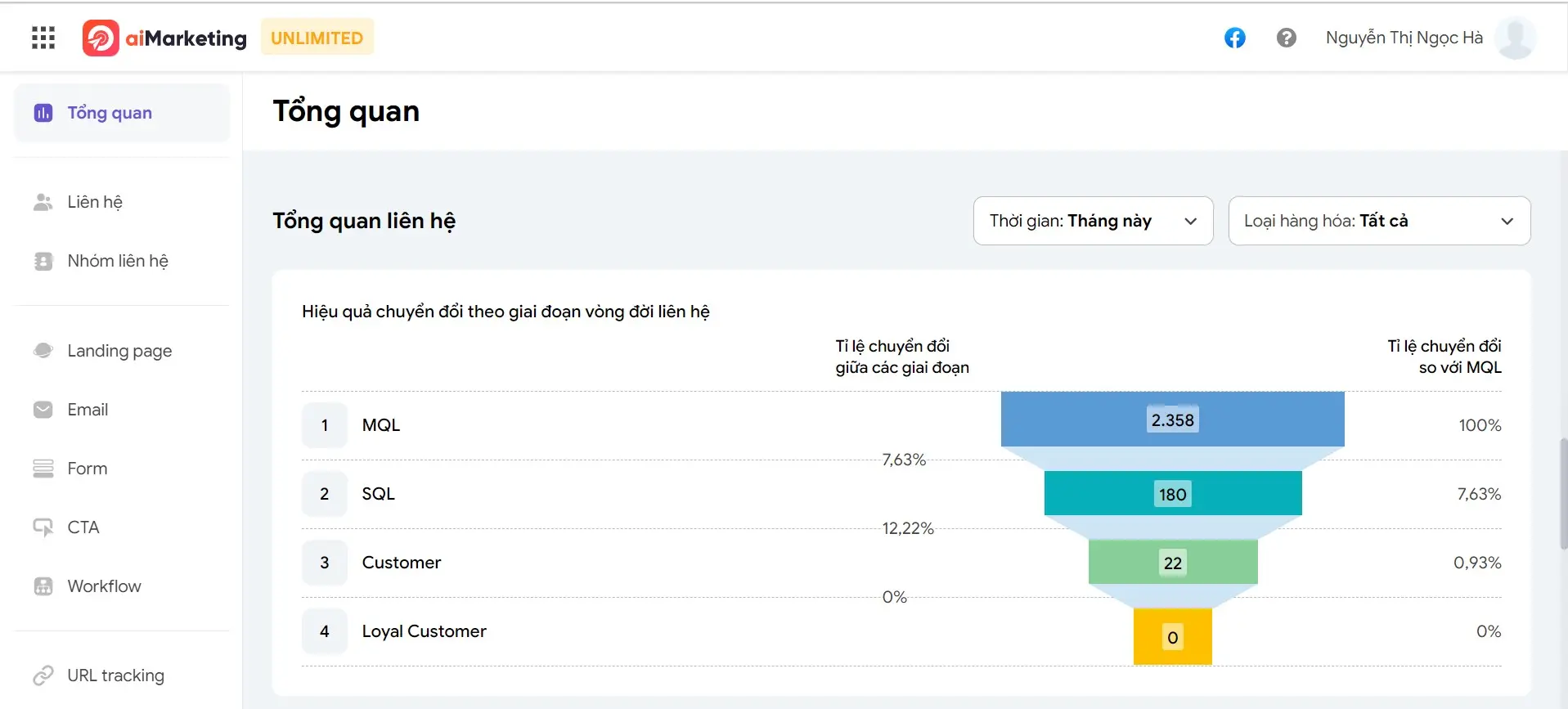Select the Email envelope icon
The height and width of the screenshot is (709, 1568).
pos(43,410)
